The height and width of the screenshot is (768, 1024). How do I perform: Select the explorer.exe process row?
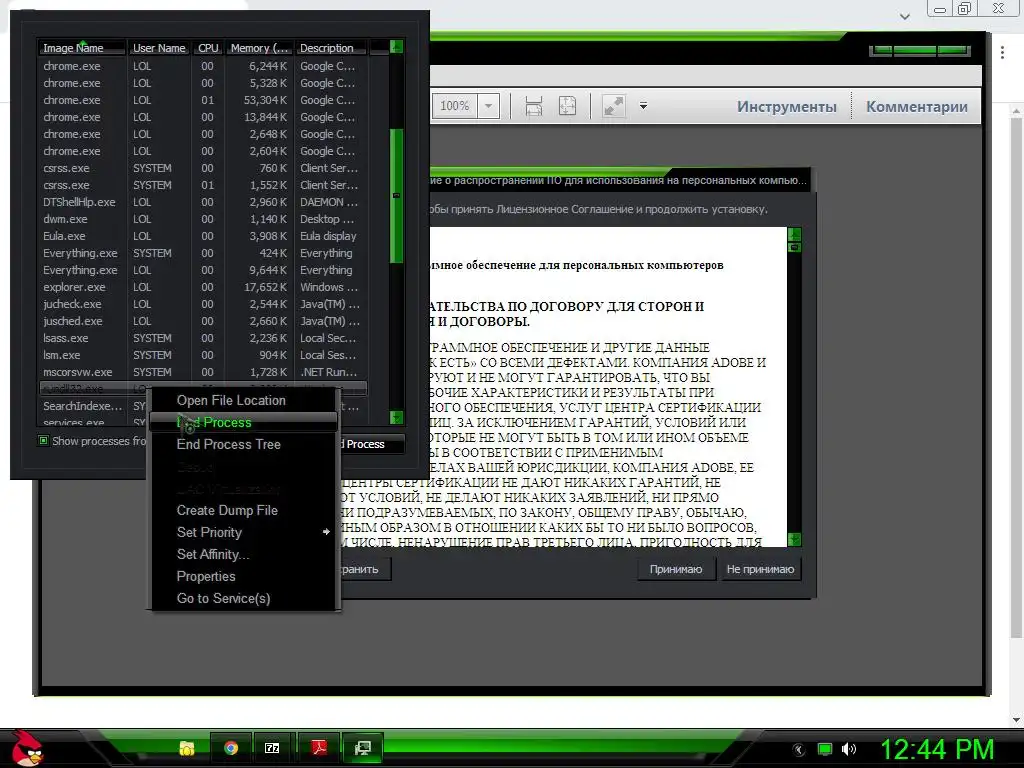pyautogui.click(x=202, y=287)
